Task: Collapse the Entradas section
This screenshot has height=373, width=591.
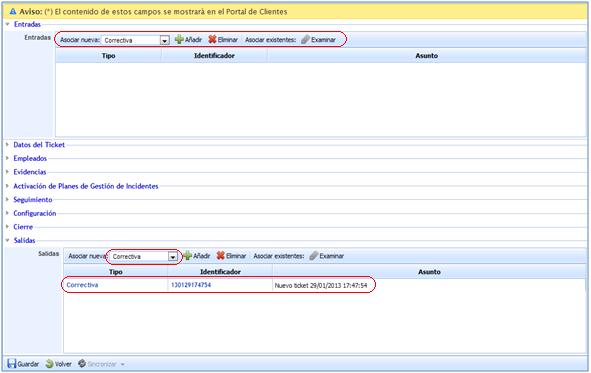Action: pyautogui.click(x=27, y=24)
